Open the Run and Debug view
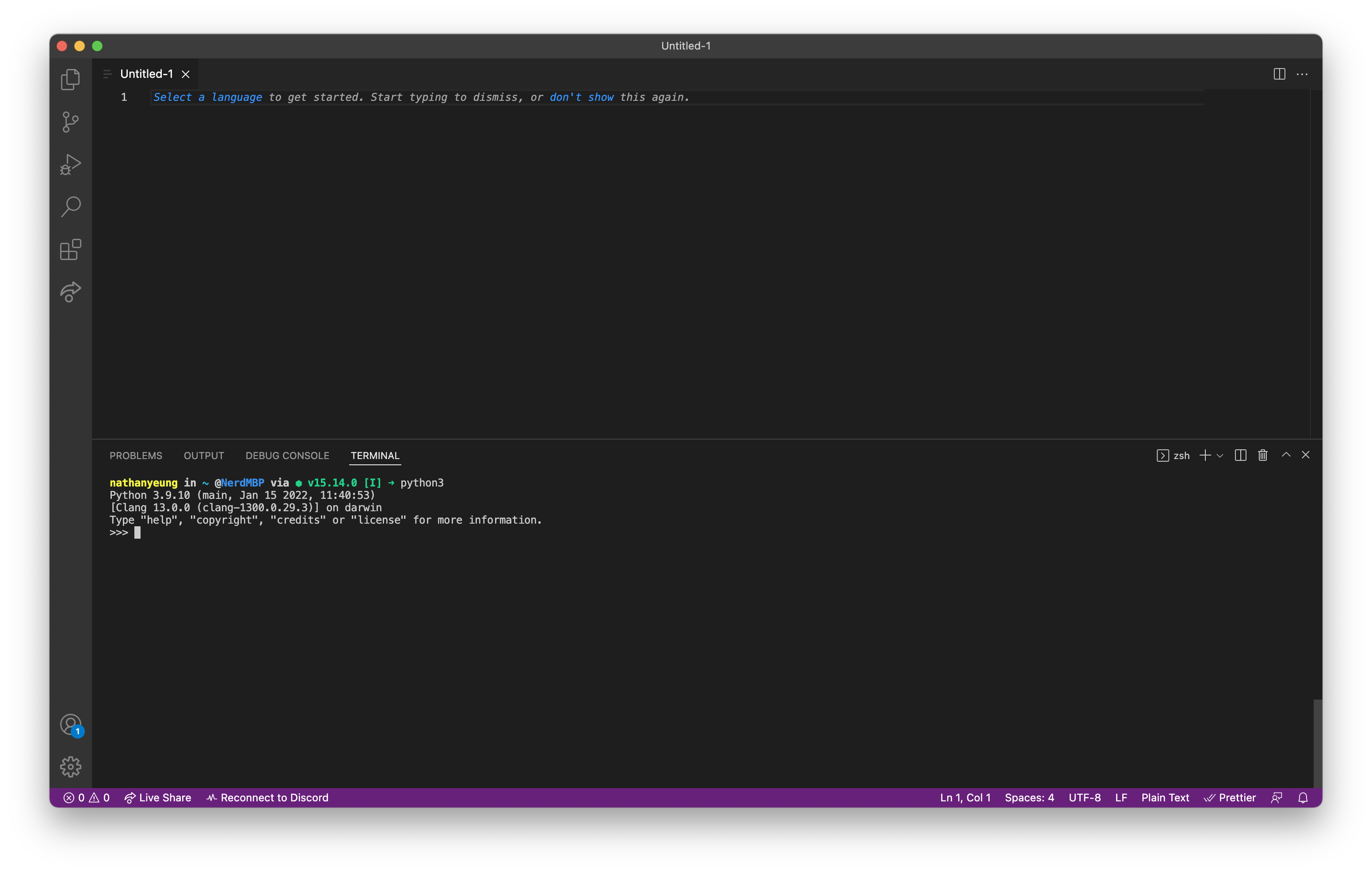Screen dimensions: 1372x873 (x=71, y=164)
